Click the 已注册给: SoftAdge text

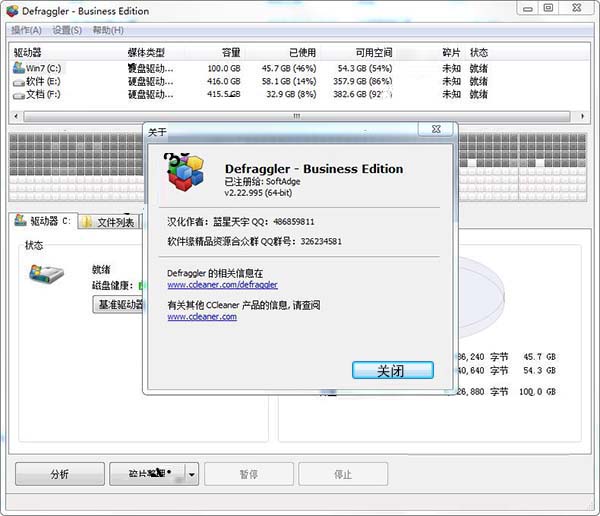point(262,181)
